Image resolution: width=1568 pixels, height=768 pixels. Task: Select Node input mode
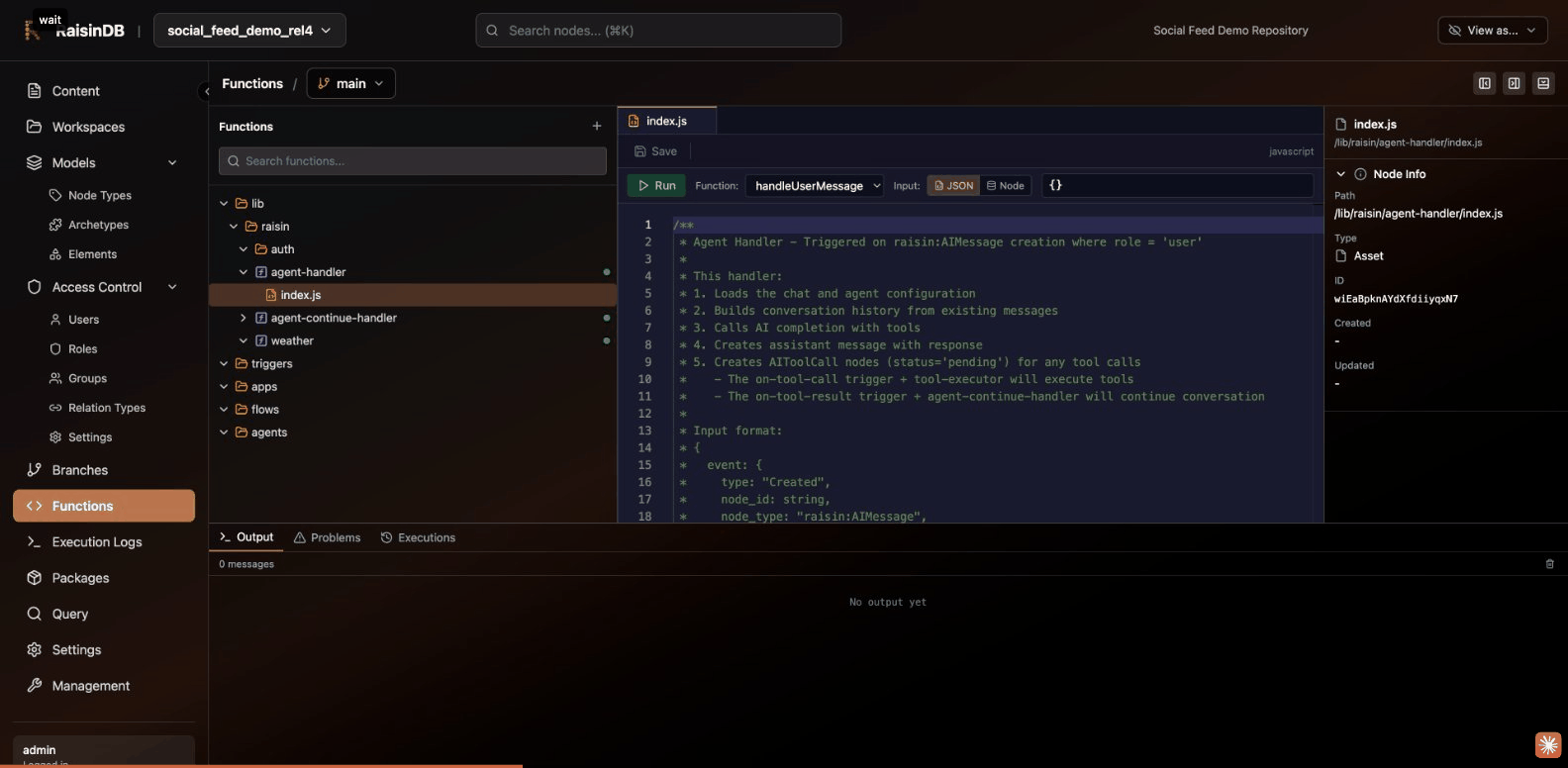pos(1006,185)
